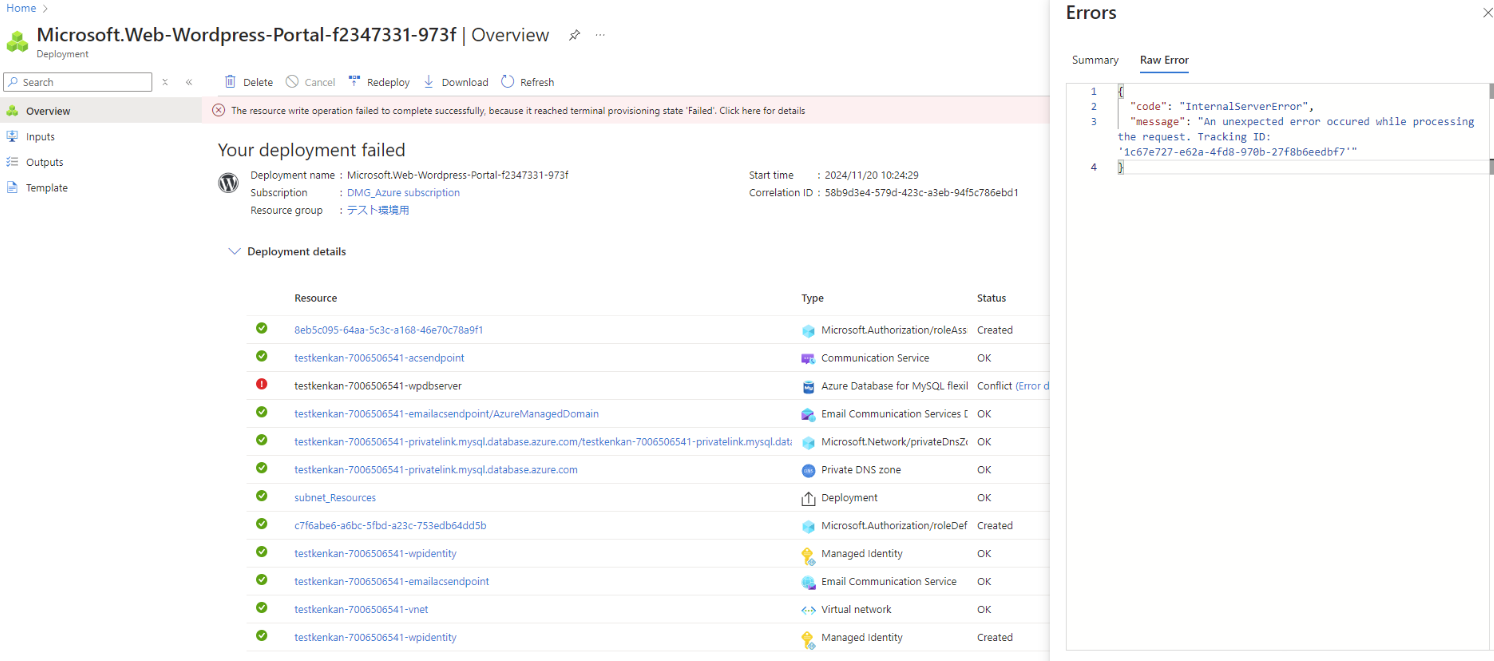The height and width of the screenshot is (661, 1494).
Task: Collapse the sidebar using double-chevron icon
Action: tap(189, 82)
